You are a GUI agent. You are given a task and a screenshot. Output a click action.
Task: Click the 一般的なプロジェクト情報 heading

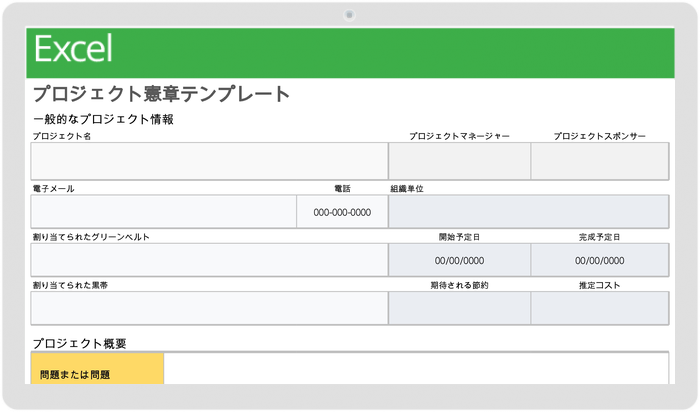[x=103, y=119]
